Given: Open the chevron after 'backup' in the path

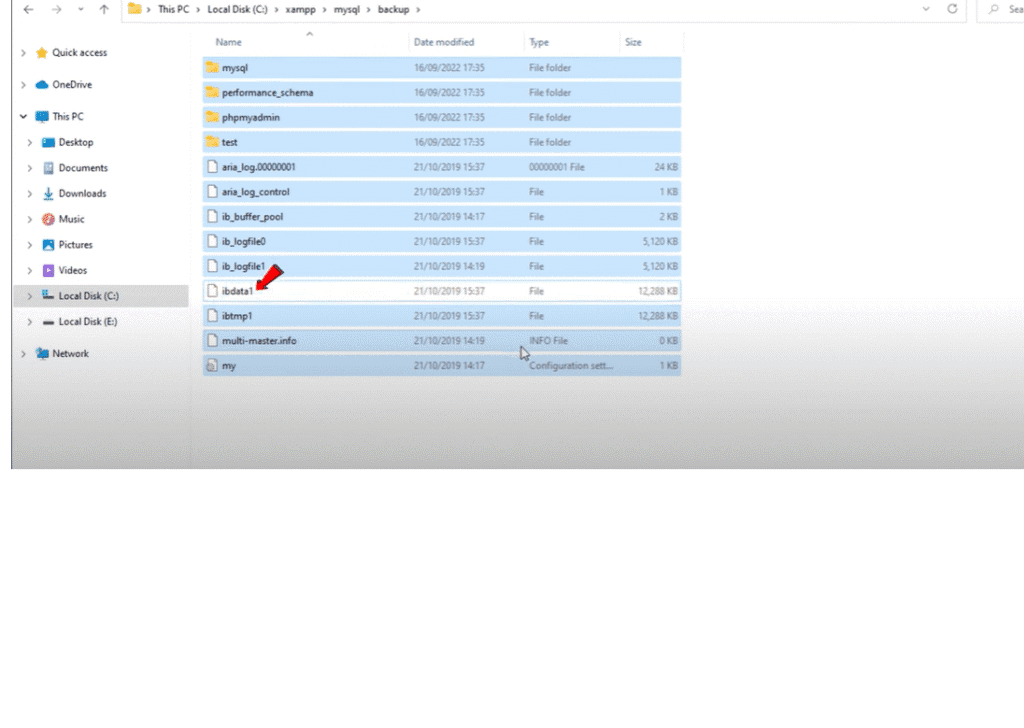Looking at the screenshot, I should [x=418, y=9].
